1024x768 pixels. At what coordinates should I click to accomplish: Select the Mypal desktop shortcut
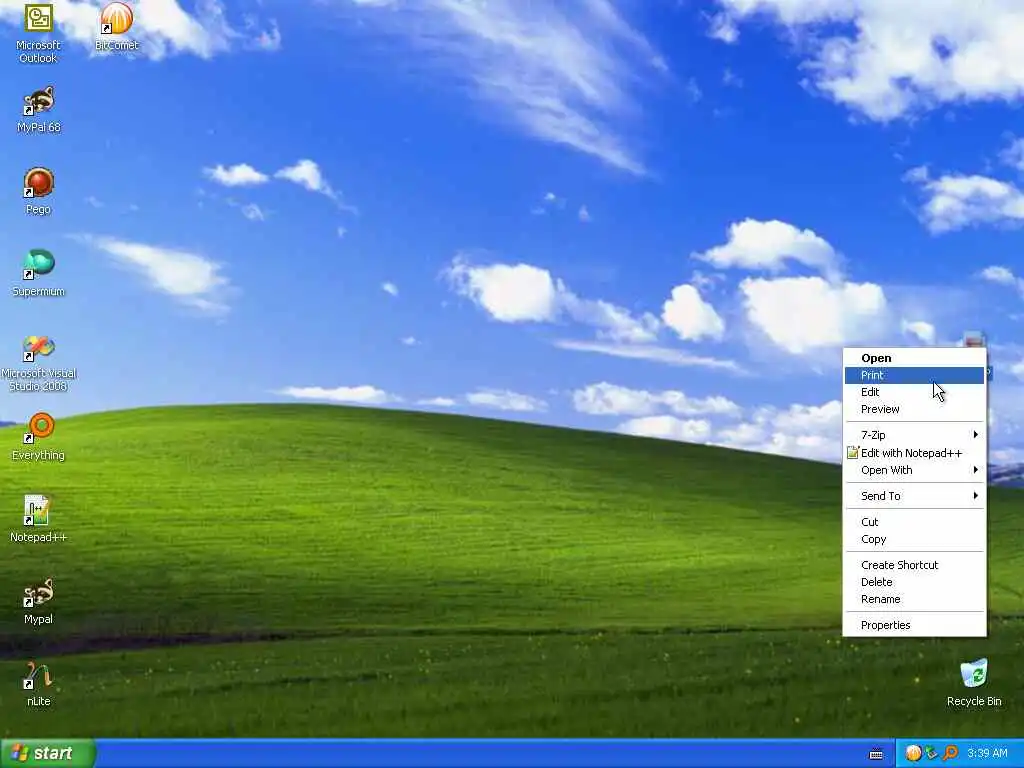(39, 601)
